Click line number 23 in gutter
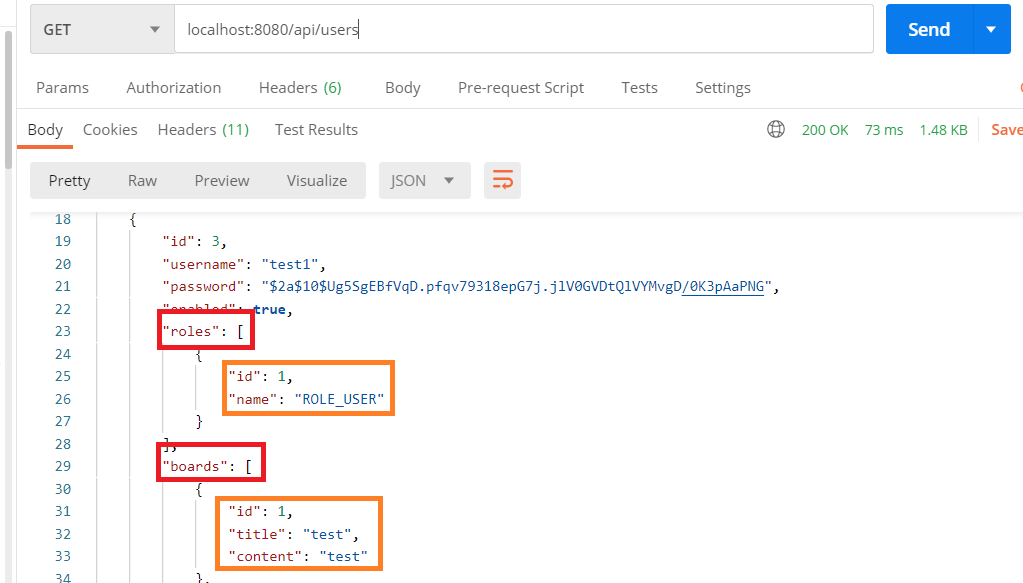The image size is (1023, 583). (63, 331)
